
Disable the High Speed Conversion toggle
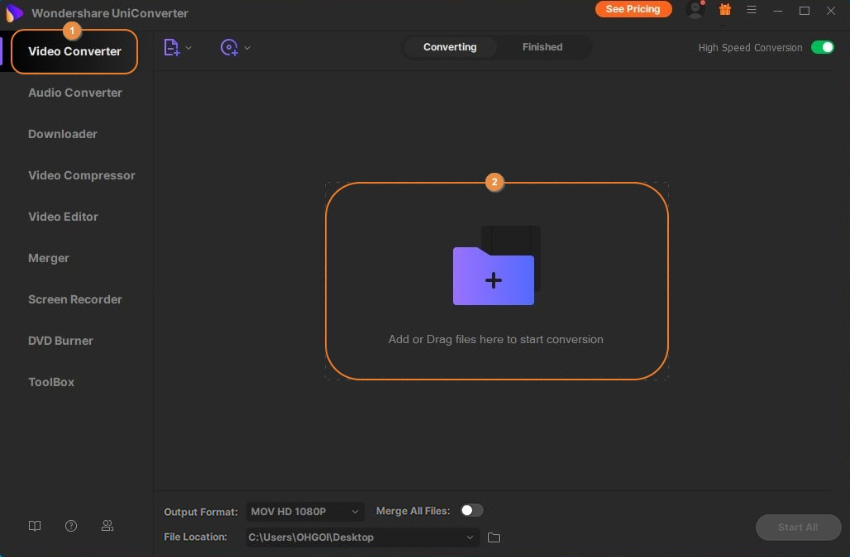(822, 47)
